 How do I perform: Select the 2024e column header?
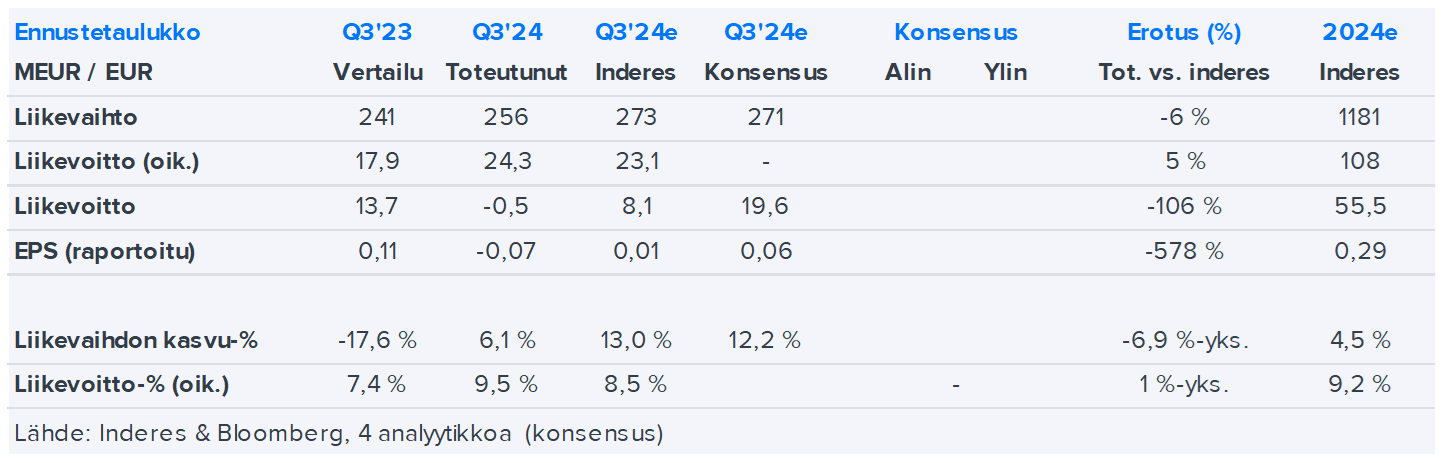1359,32
